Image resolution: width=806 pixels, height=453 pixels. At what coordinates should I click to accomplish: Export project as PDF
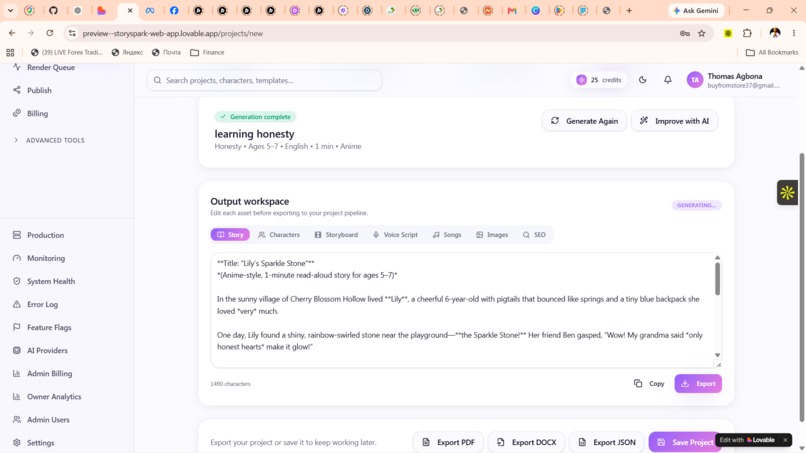[x=448, y=442]
